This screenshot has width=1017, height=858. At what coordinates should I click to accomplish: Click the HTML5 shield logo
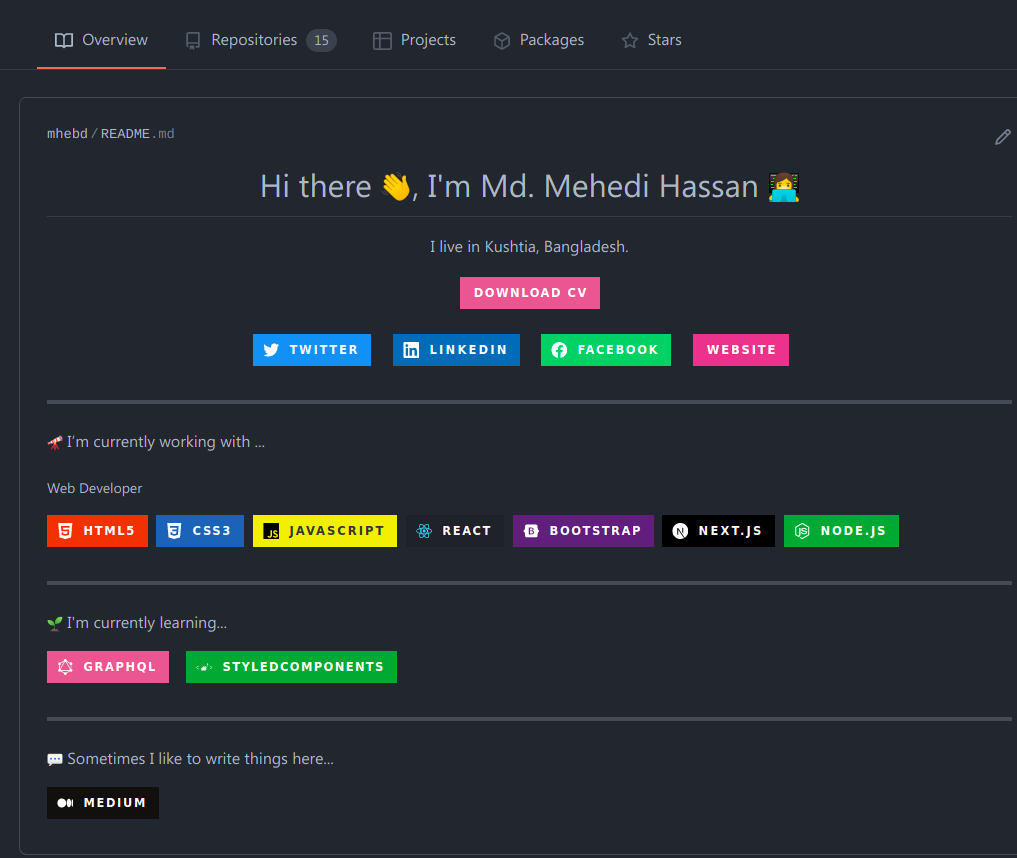pos(66,531)
